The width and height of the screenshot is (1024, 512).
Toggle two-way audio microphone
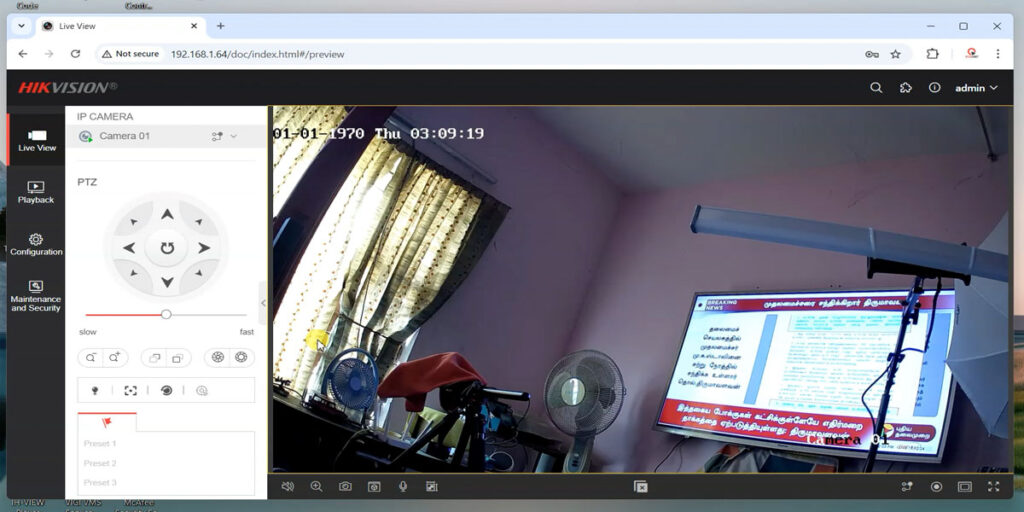(x=403, y=486)
